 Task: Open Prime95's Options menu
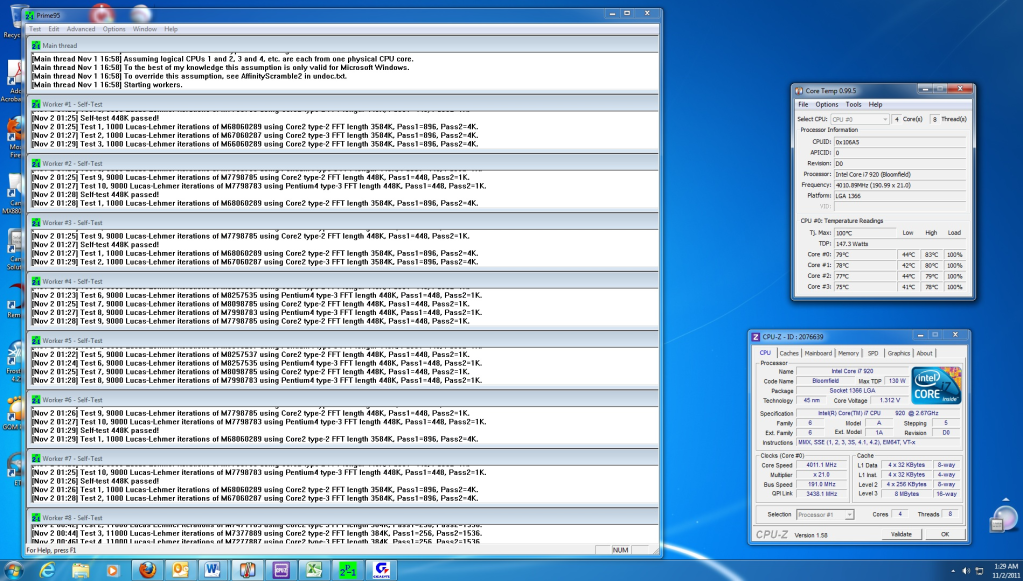[x=114, y=29]
